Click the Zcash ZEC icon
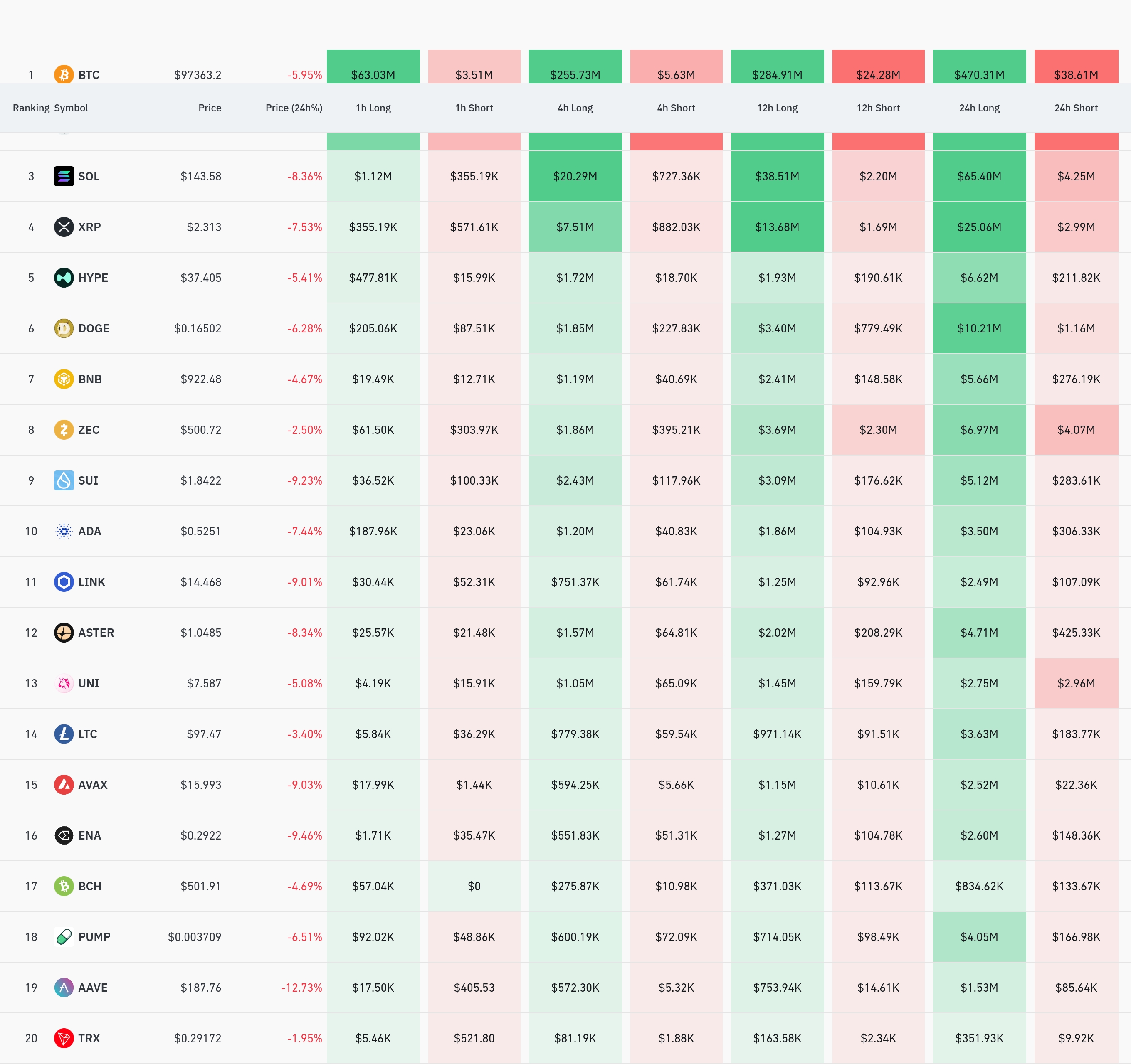 point(64,429)
